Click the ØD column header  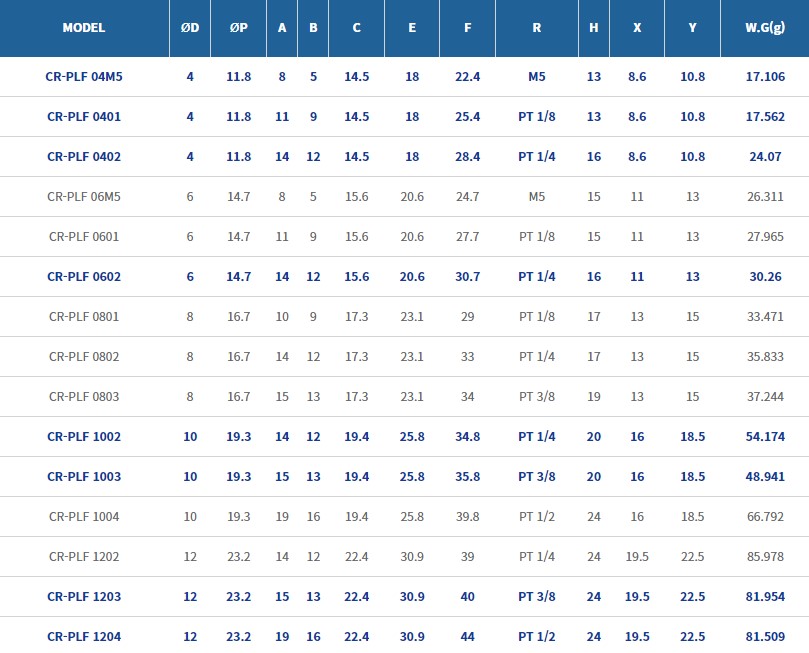[x=190, y=28]
